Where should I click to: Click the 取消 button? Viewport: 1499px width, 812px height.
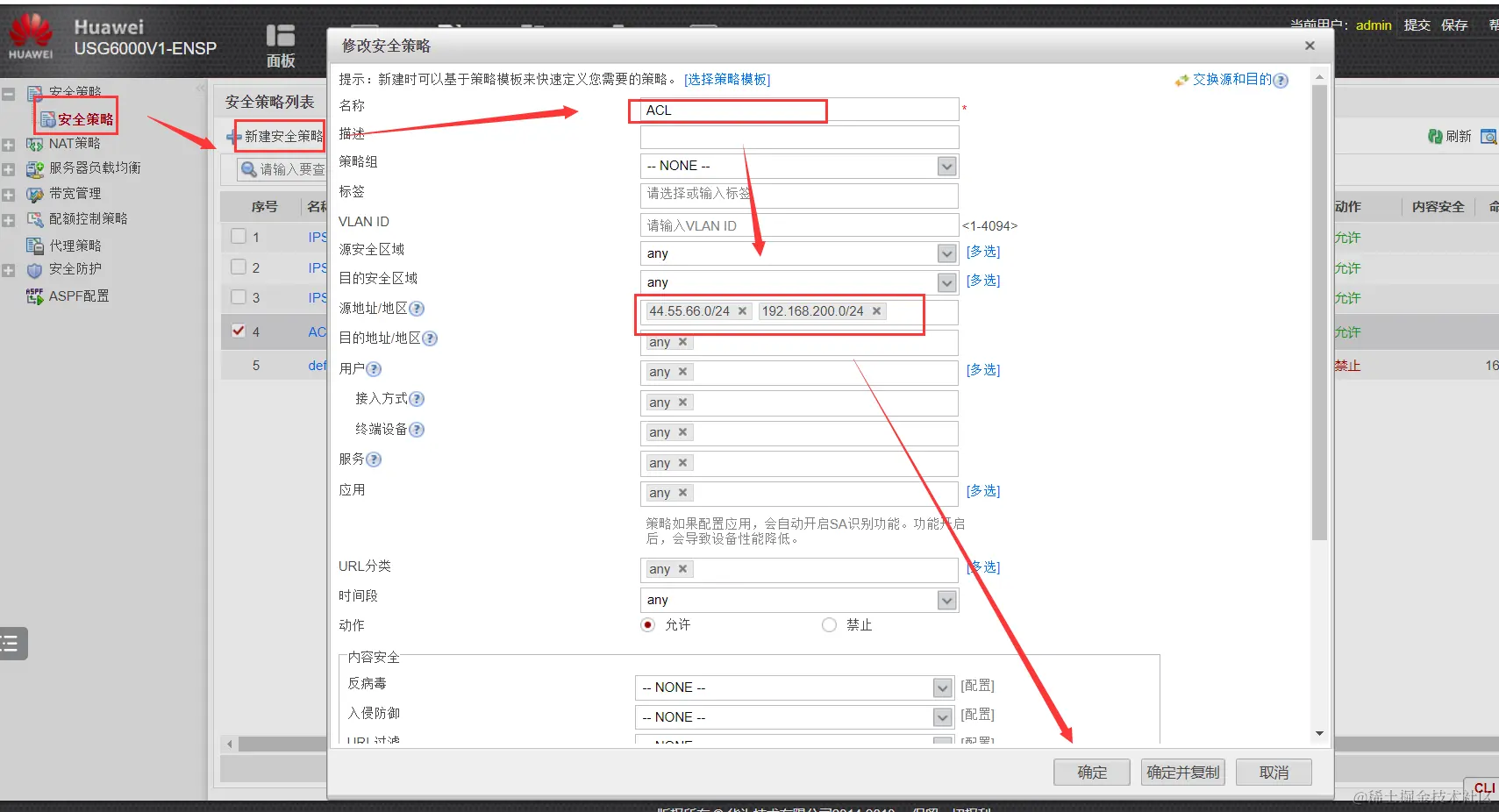point(1274,773)
